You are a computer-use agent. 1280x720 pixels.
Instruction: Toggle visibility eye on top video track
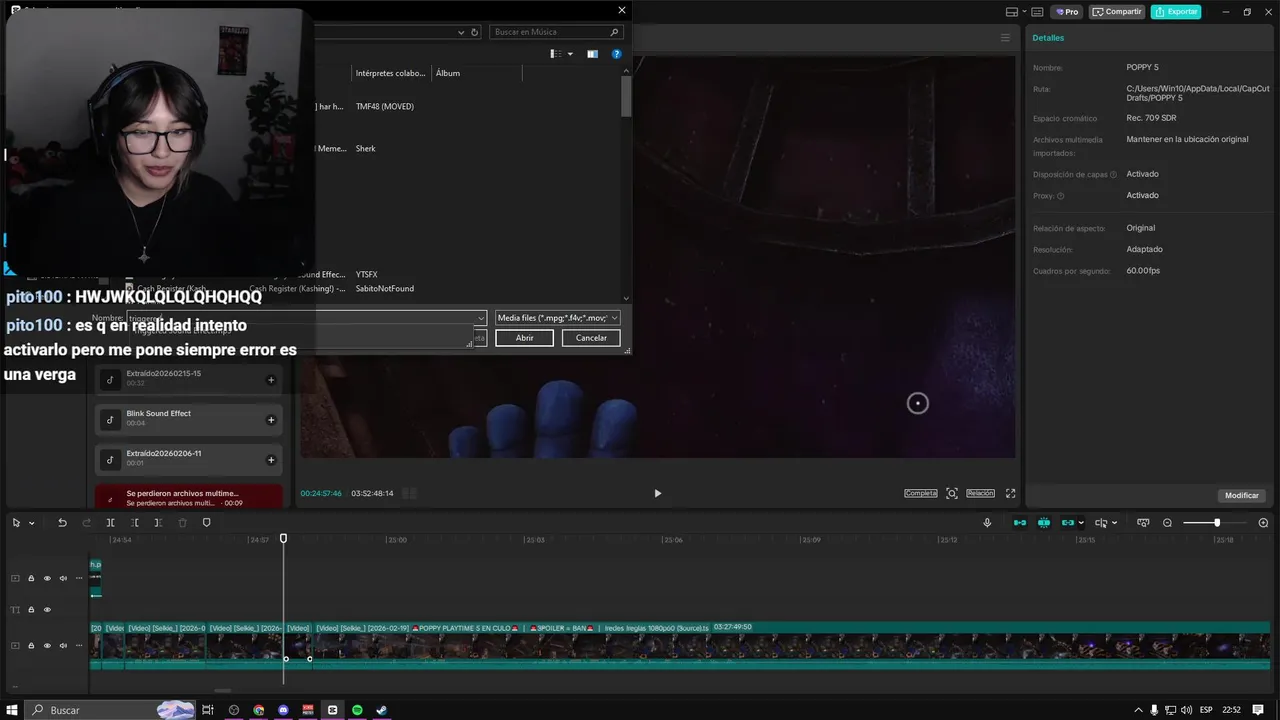coord(47,578)
